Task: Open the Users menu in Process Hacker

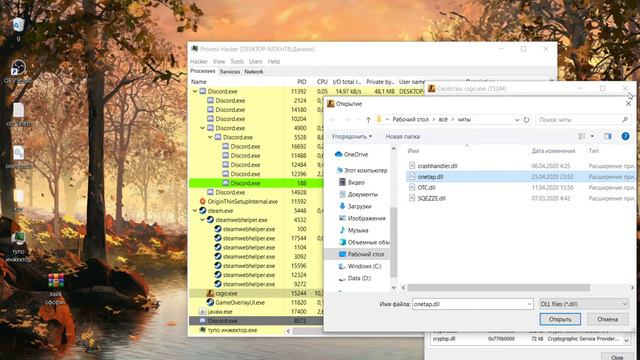Action: pyautogui.click(x=256, y=62)
